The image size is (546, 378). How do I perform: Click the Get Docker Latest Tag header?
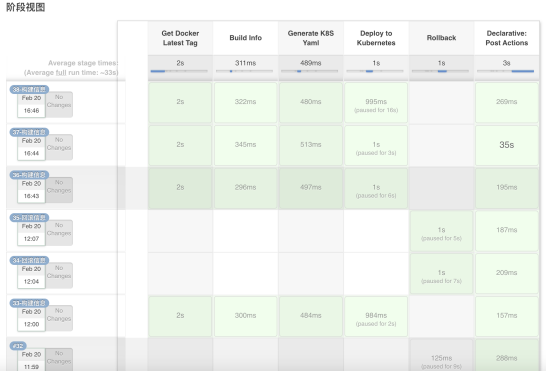point(180,38)
